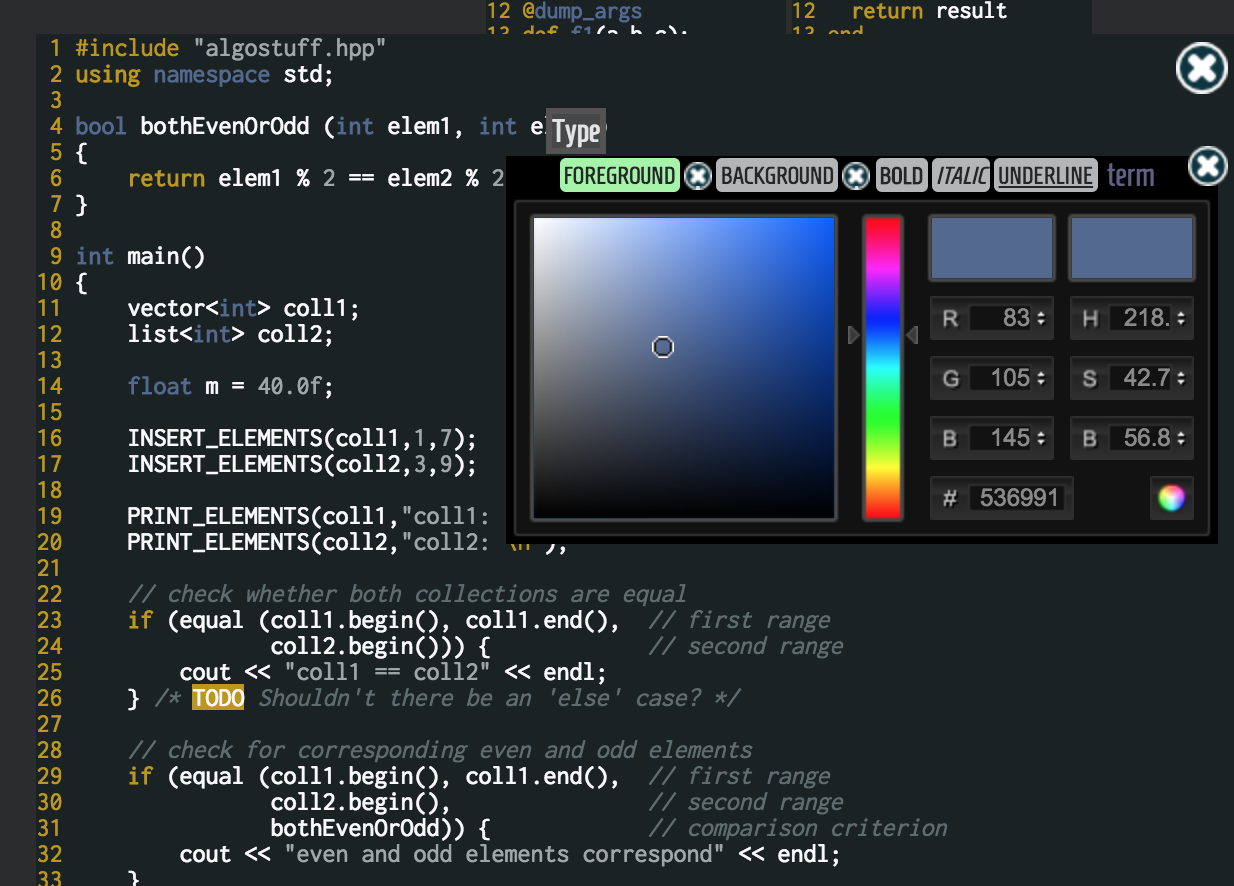Clear the BACKGROUND color using its X icon
Viewport: 1234px width, 886px height.
[x=855, y=175]
